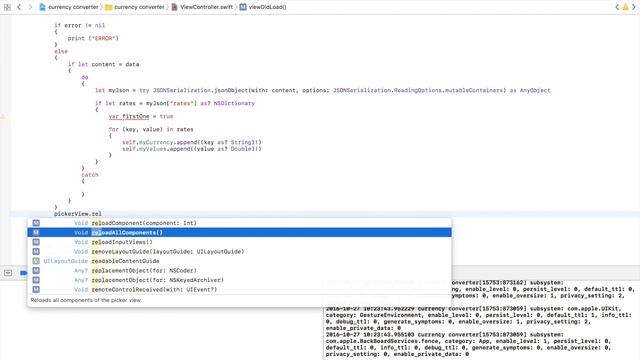Jump to previous issue arrow
The height and width of the screenshot is (360, 640).
[x=617, y=7]
